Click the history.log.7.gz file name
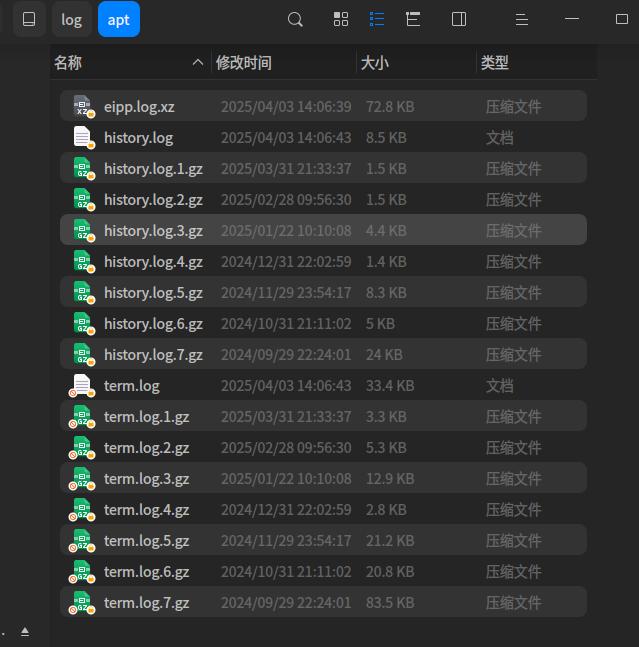 [x=153, y=355]
